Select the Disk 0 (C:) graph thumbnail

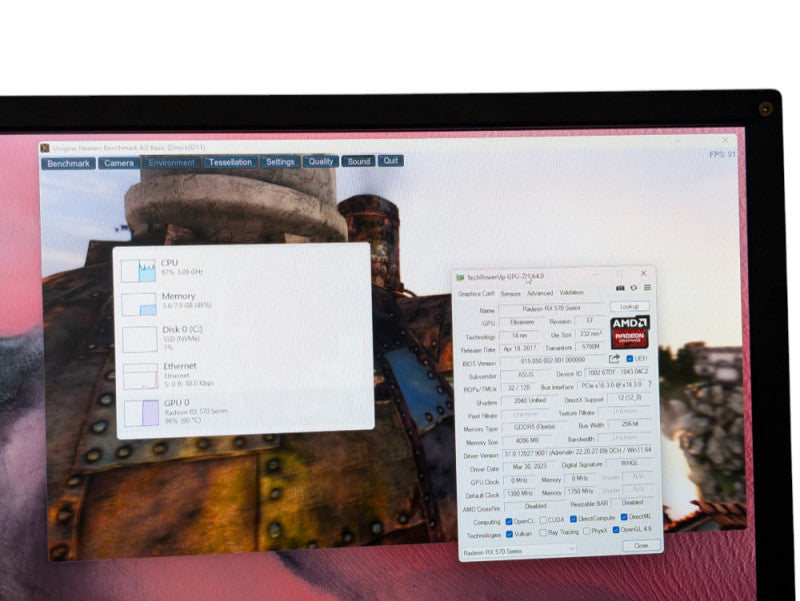pos(140,339)
